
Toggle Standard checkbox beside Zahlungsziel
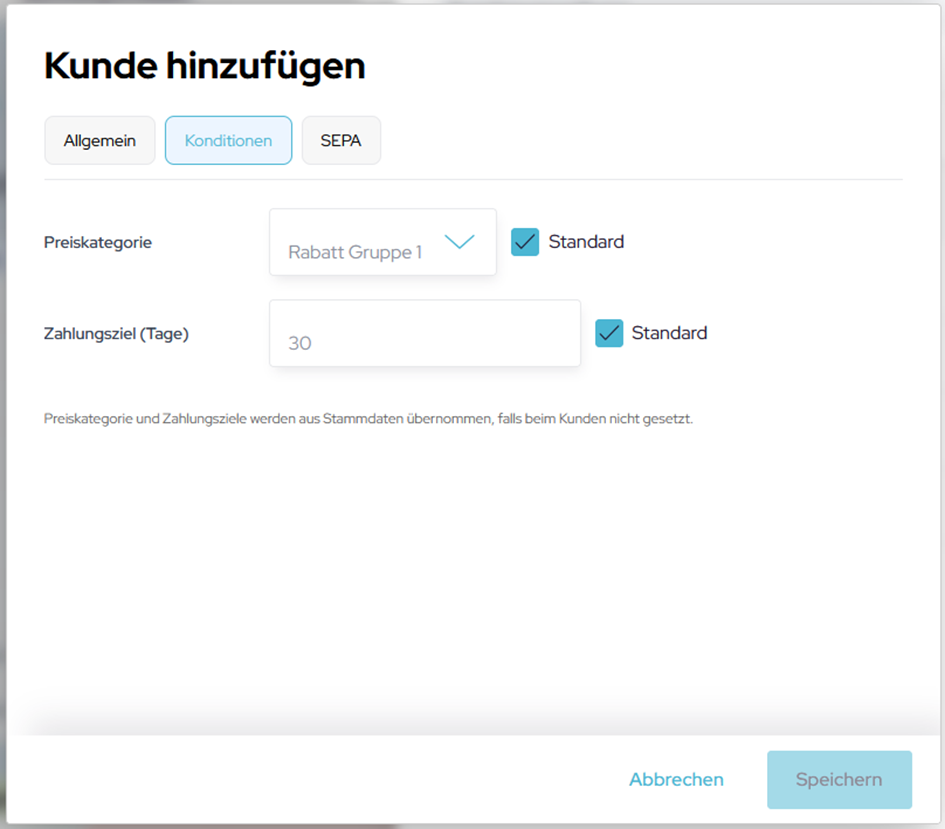coord(609,333)
